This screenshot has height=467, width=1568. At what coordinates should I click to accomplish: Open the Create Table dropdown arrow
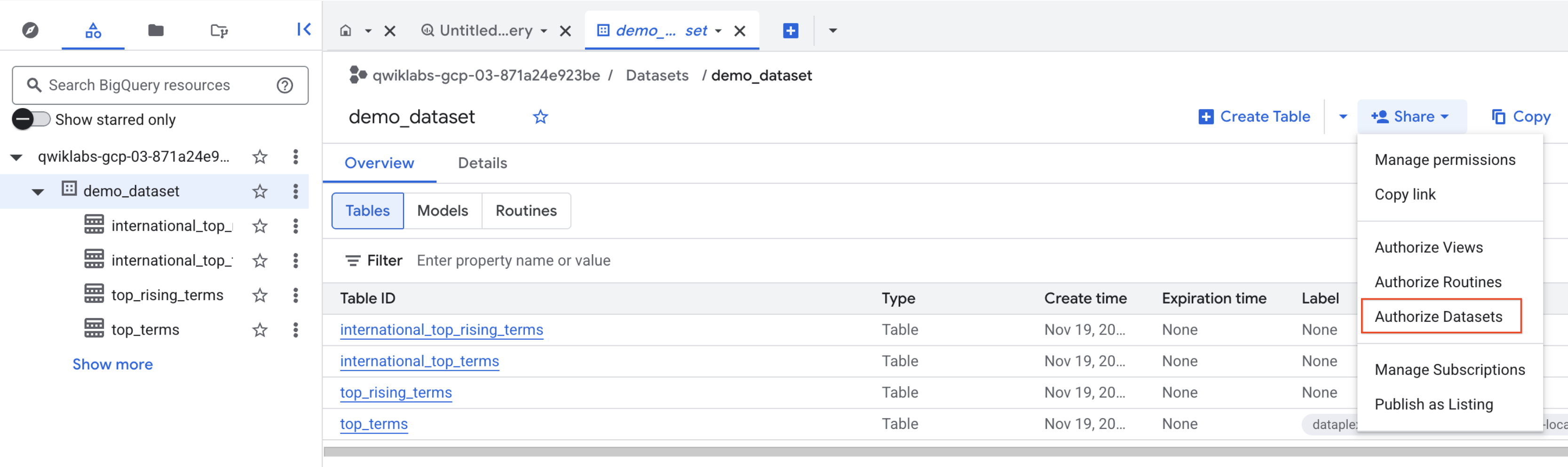point(1342,116)
